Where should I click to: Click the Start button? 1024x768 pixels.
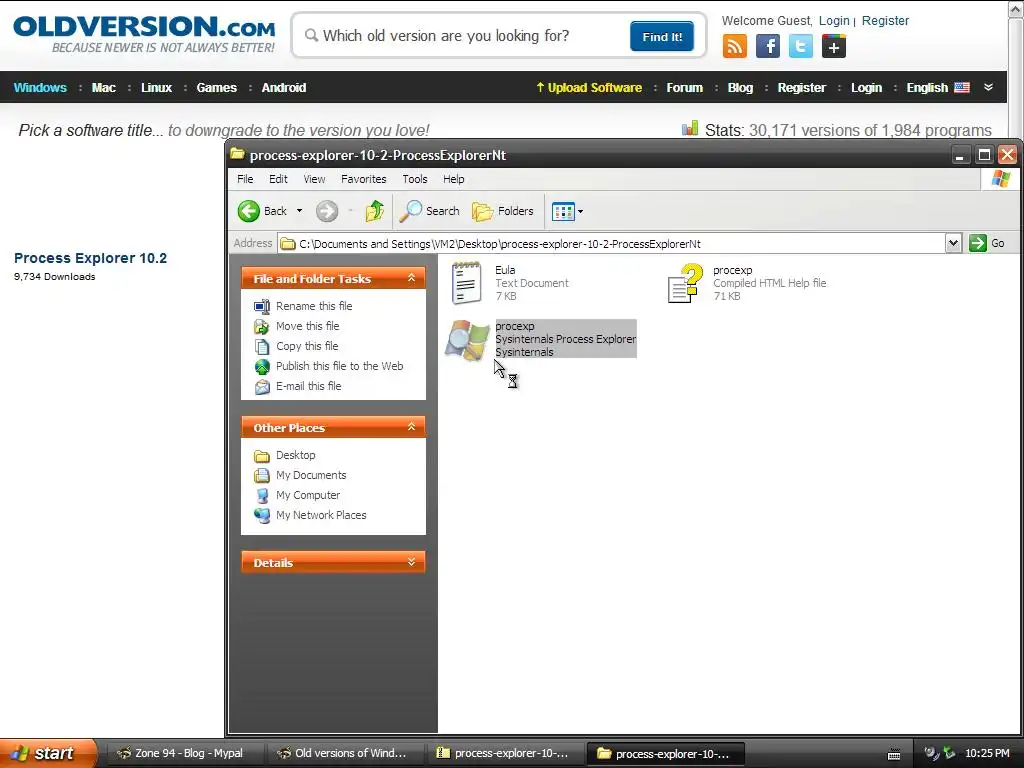coord(47,753)
